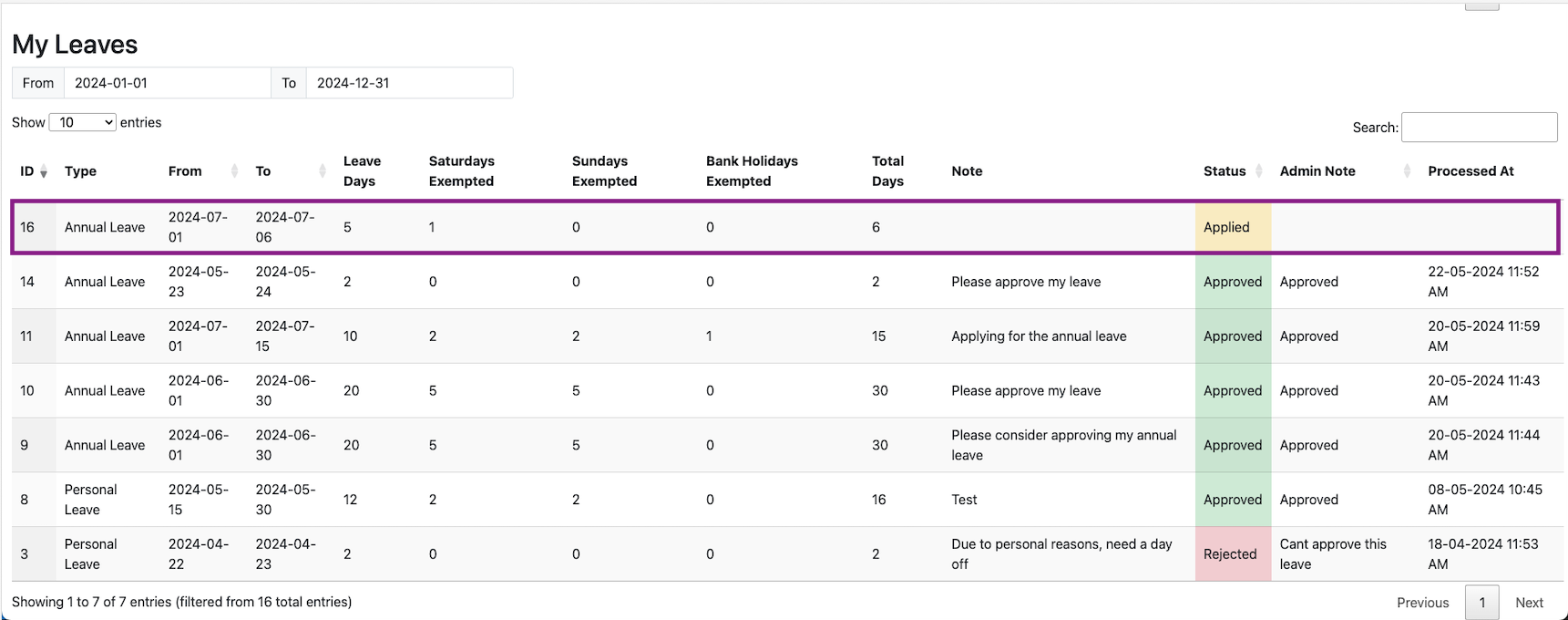
Task: Click the sort arrows in From column header
Action: tap(234, 171)
